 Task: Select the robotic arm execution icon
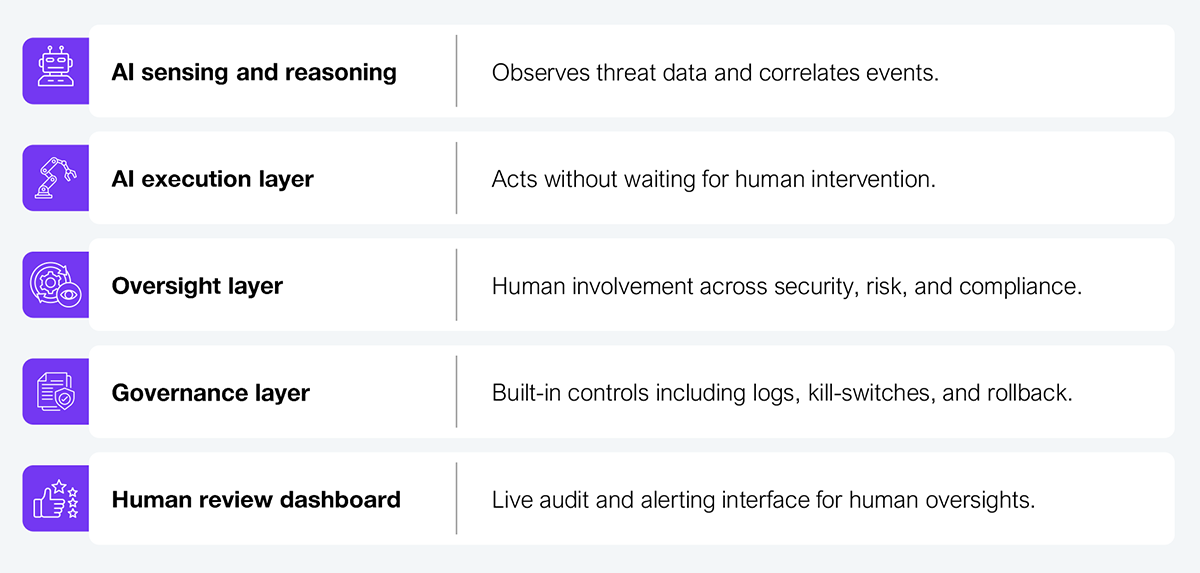(56, 178)
